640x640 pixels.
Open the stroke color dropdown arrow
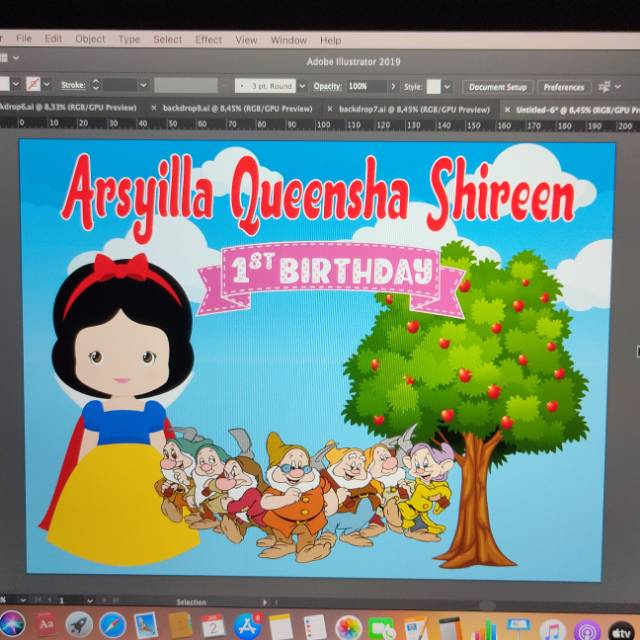click(x=47, y=84)
